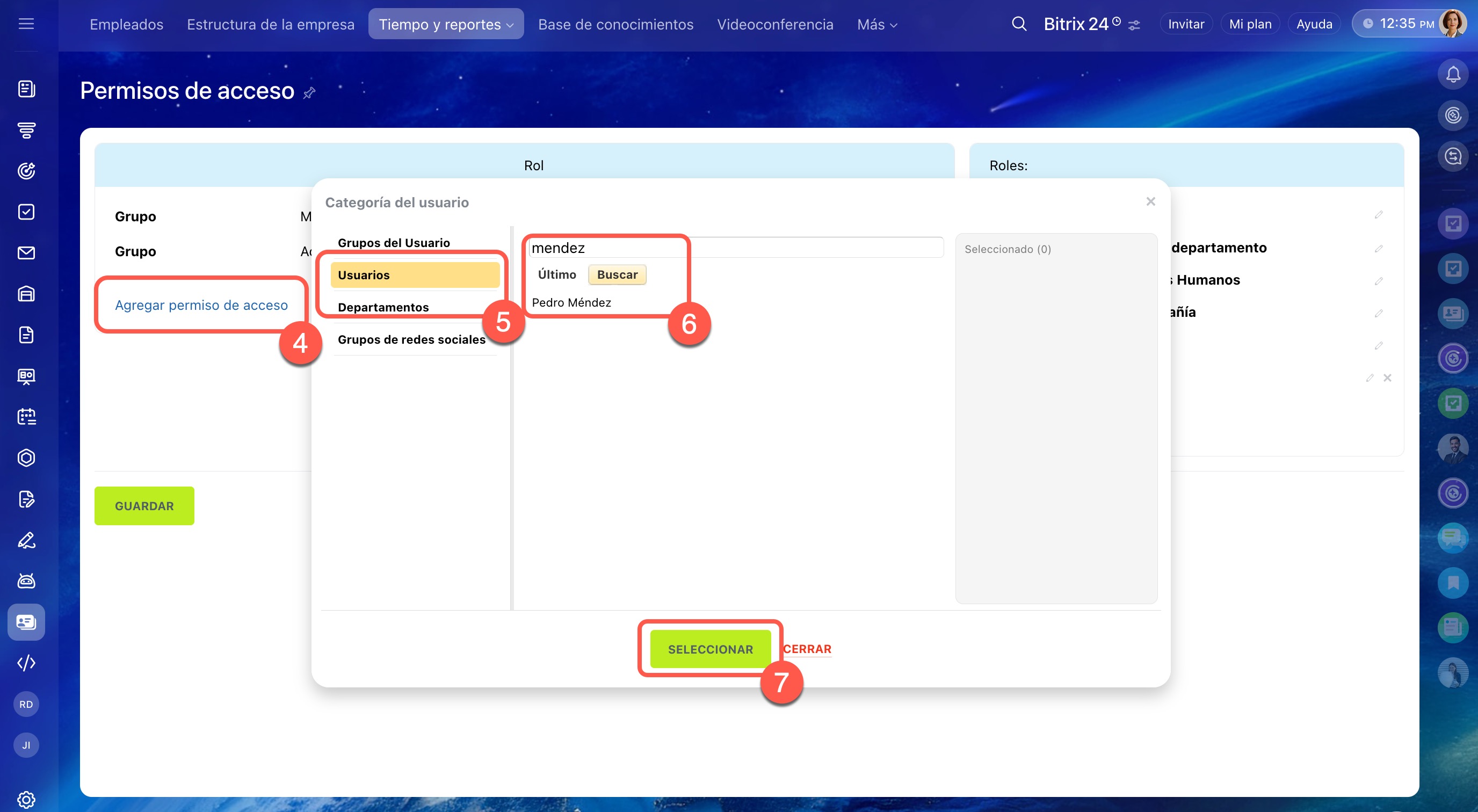Open the calendar icon in left sidebar
The image size is (1478, 812).
coord(26,417)
